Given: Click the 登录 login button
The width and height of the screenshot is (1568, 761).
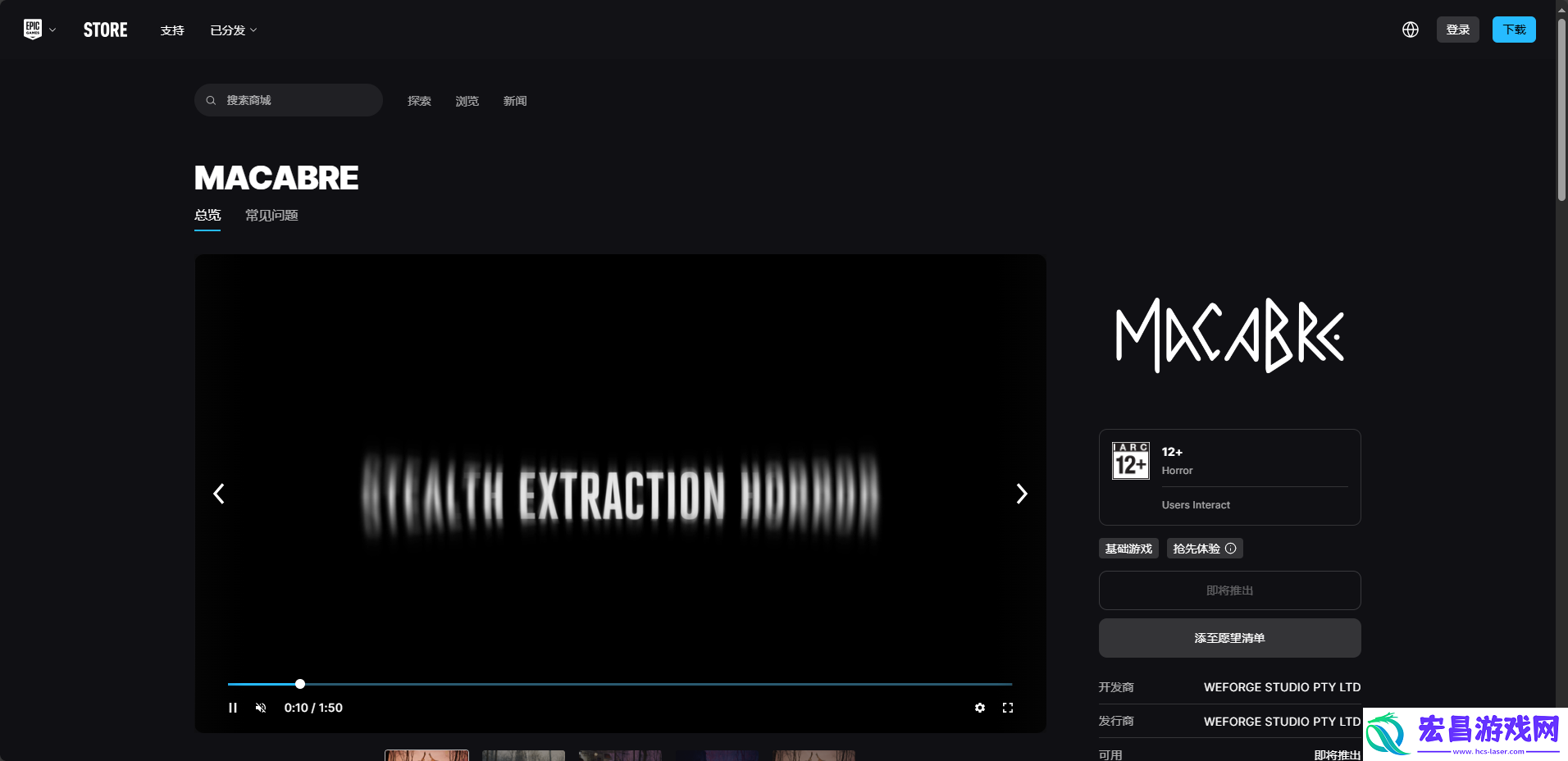Looking at the screenshot, I should 1458,30.
